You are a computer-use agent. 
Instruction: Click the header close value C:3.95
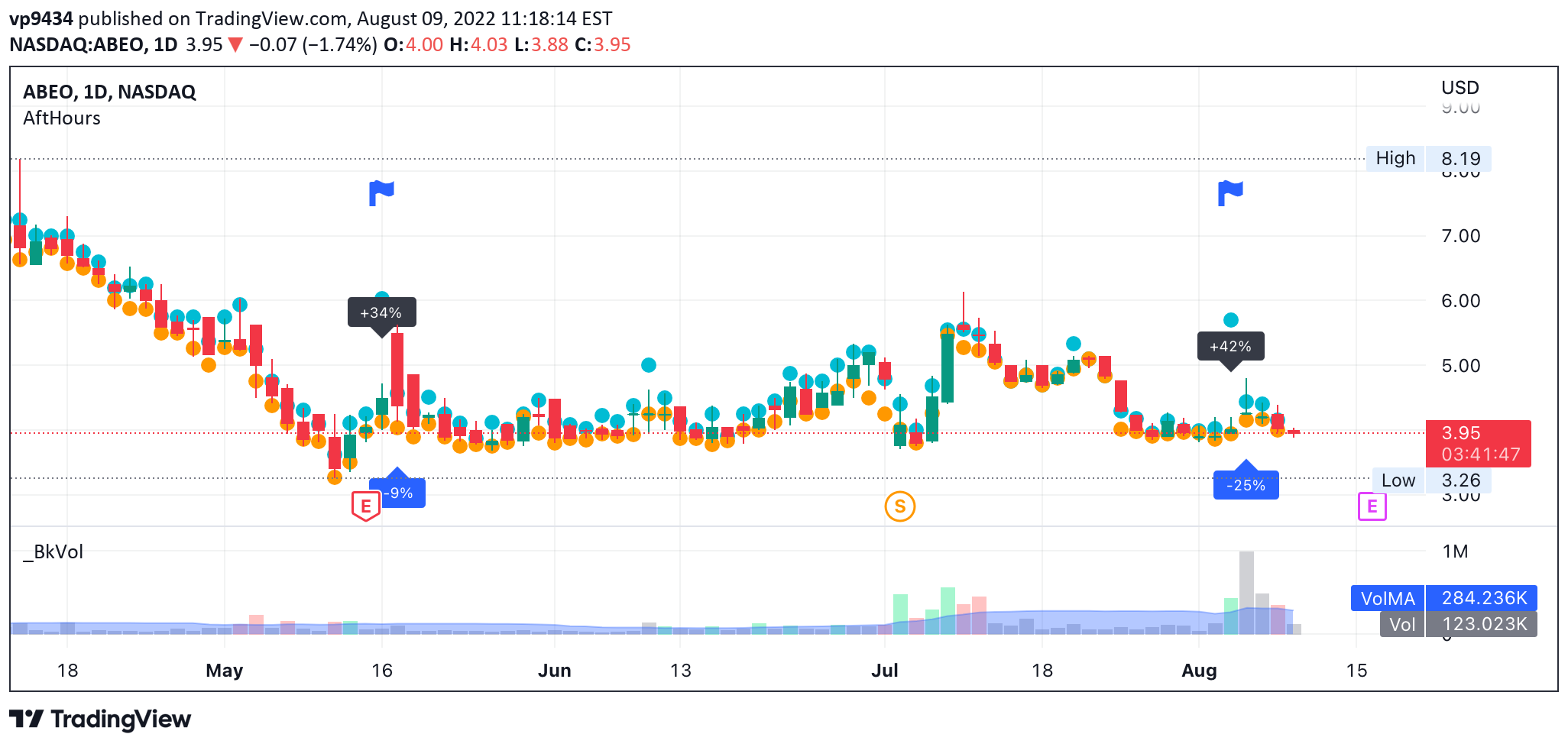tap(603, 44)
